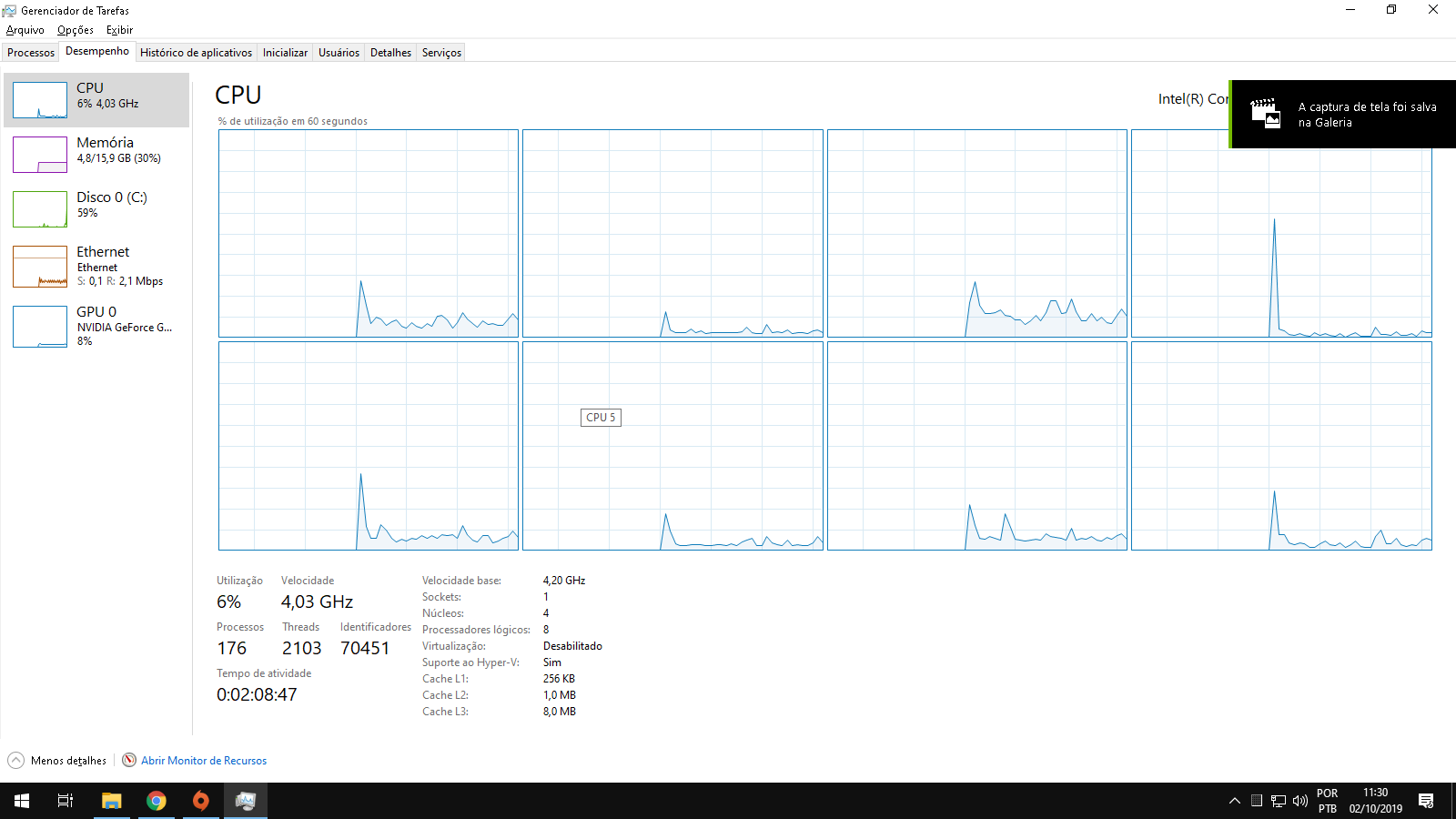1456x819 pixels.
Task: Open the screenshot saved notification
Action: pyautogui.click(x=1343, y=115)
